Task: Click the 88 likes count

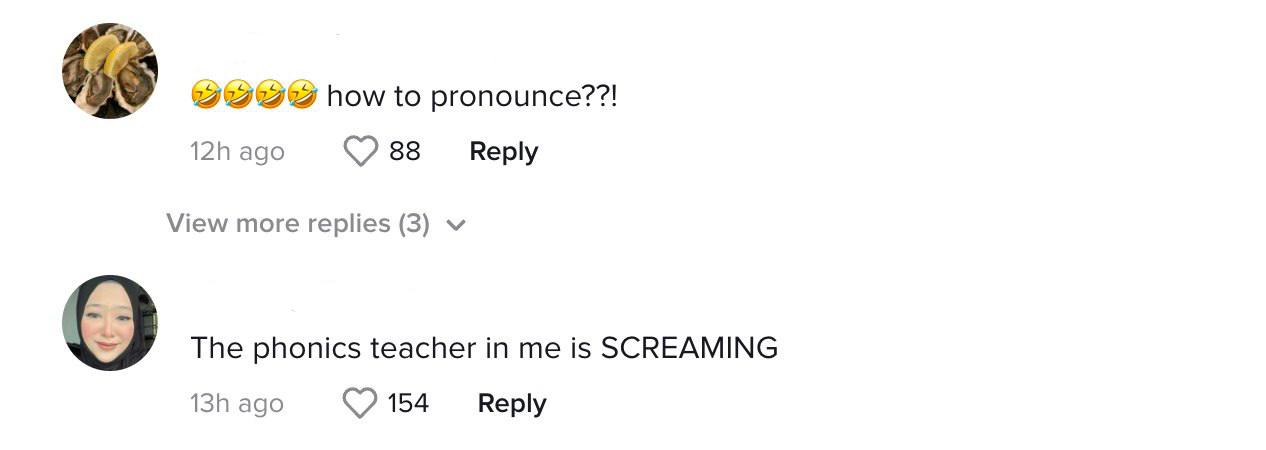Action: [x=405, y=152]
